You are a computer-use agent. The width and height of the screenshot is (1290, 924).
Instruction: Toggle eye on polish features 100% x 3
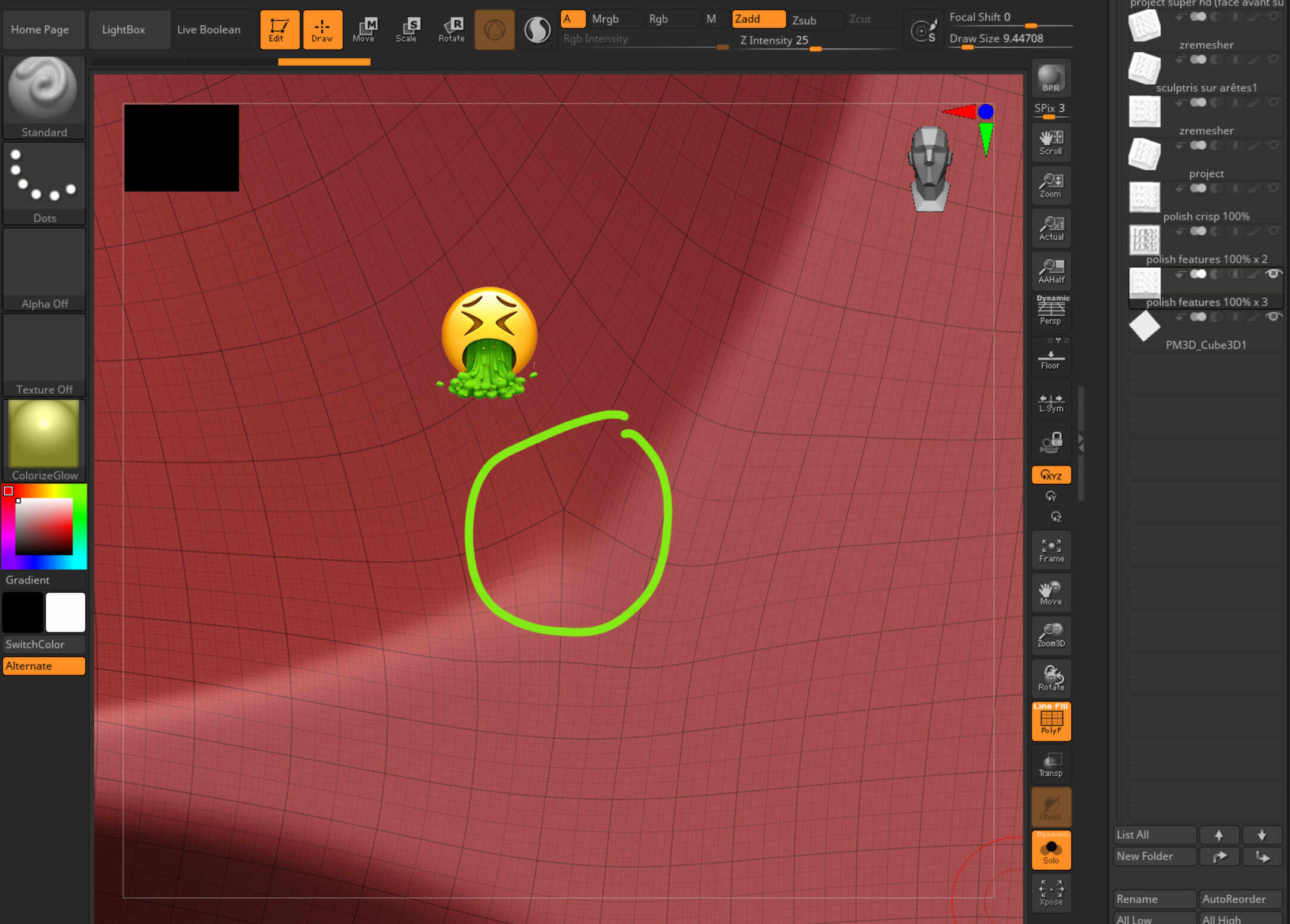coord(1273,273)
